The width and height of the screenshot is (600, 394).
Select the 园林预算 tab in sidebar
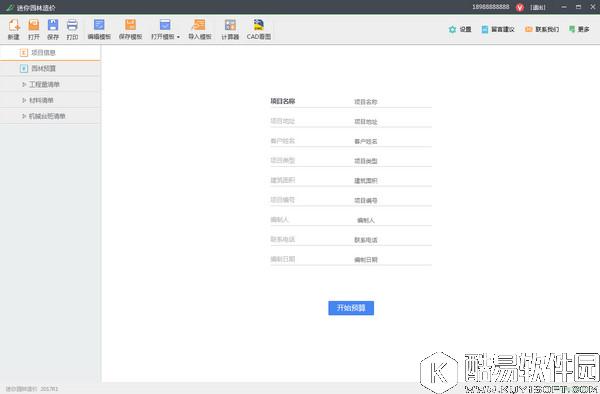tap(50, 68)
